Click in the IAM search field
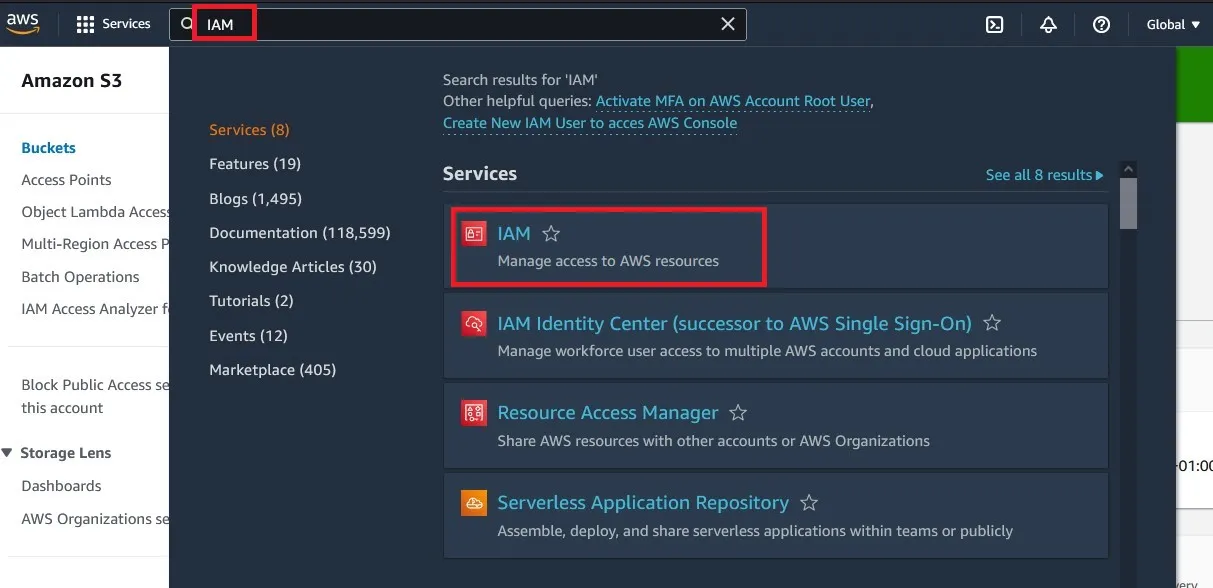The image size is (1213, 588). (457, 24)
